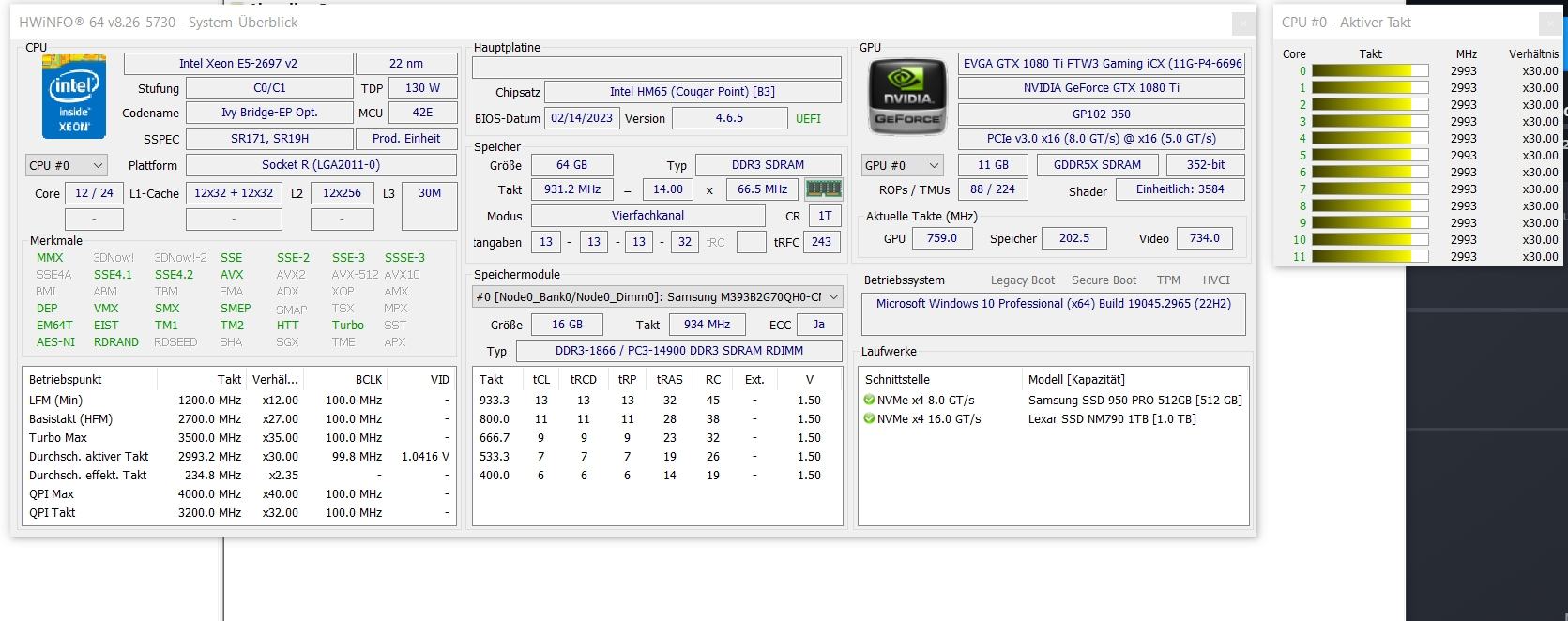Screen dimensions: 1568x621
Task: Click the LFM (Min) row
Action: (x=239, y=401)
